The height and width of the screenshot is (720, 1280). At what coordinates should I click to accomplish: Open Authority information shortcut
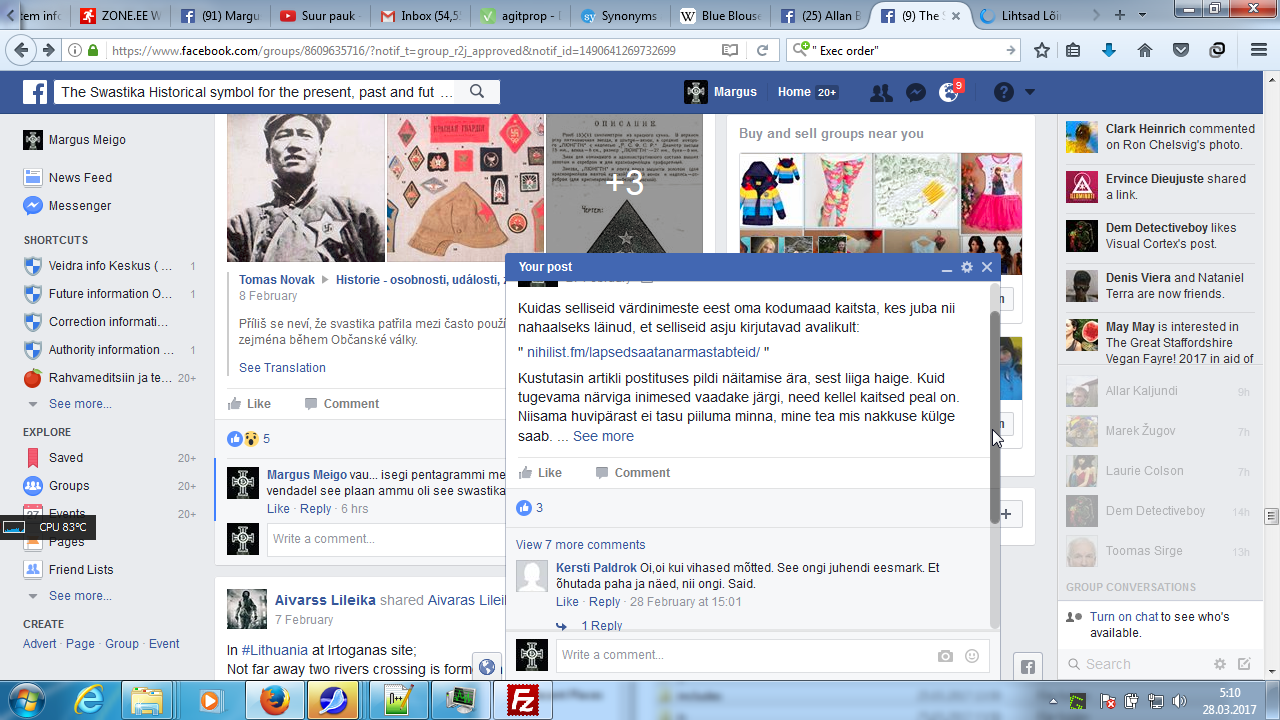[x=110, y=350]
